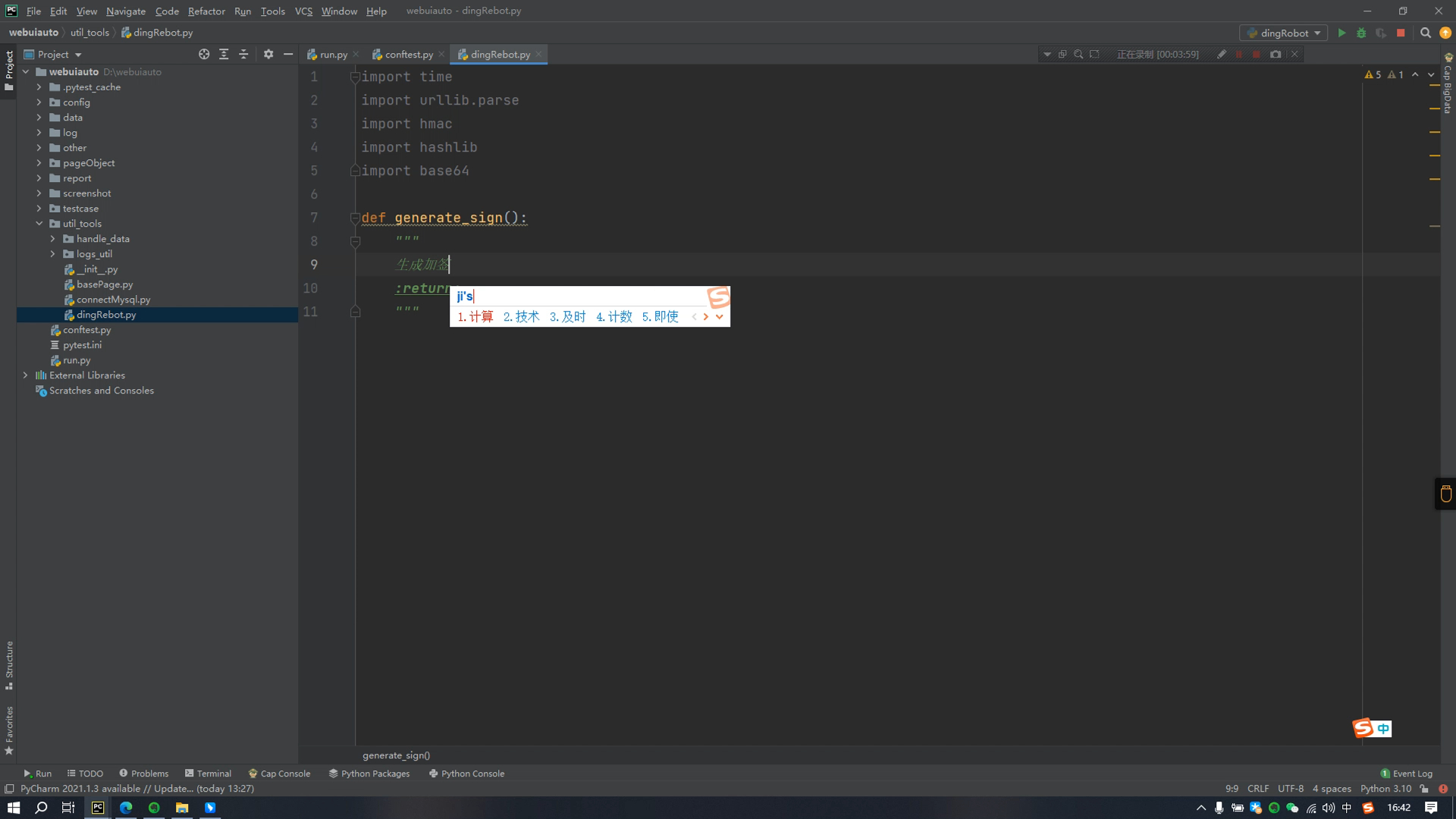Toggle the Favorites tool window
1456x819 pixels.
point(8,730)
